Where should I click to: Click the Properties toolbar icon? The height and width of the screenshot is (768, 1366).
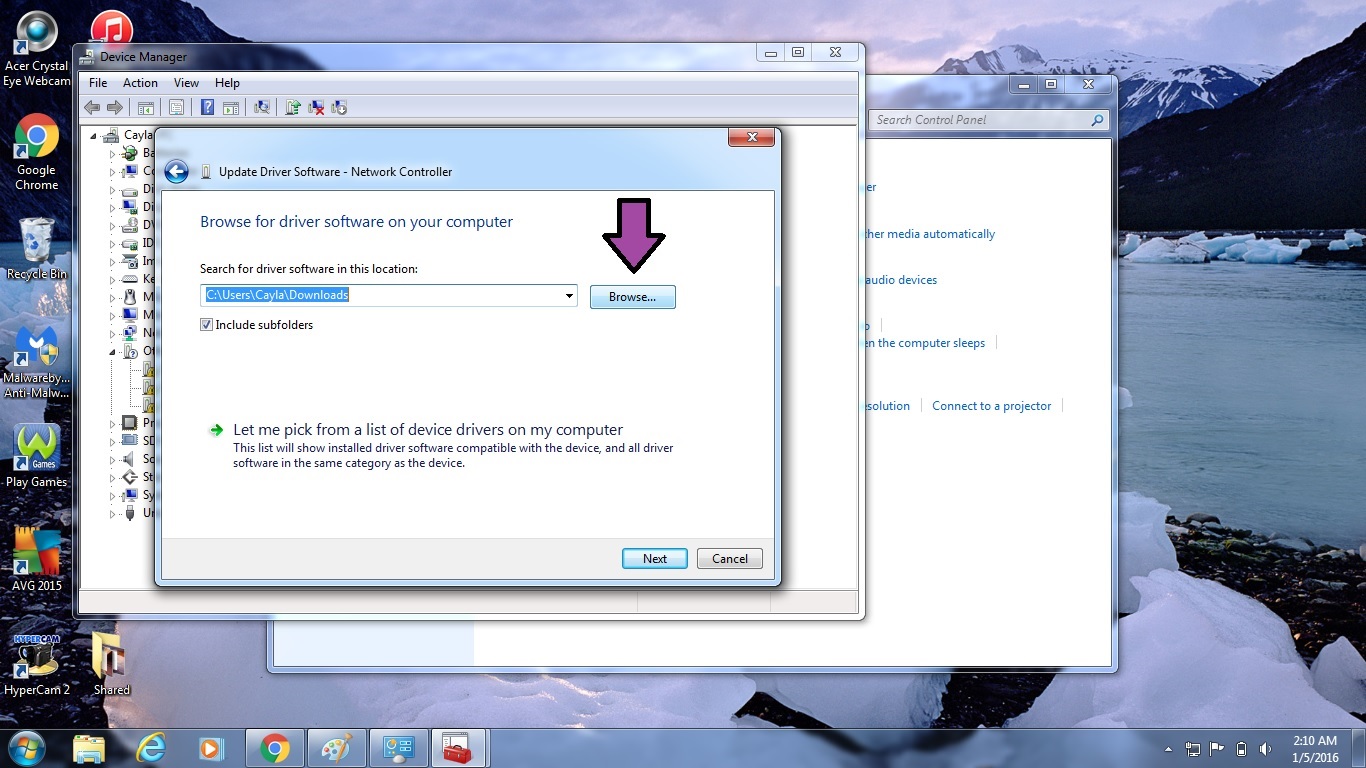pos(176,108)
